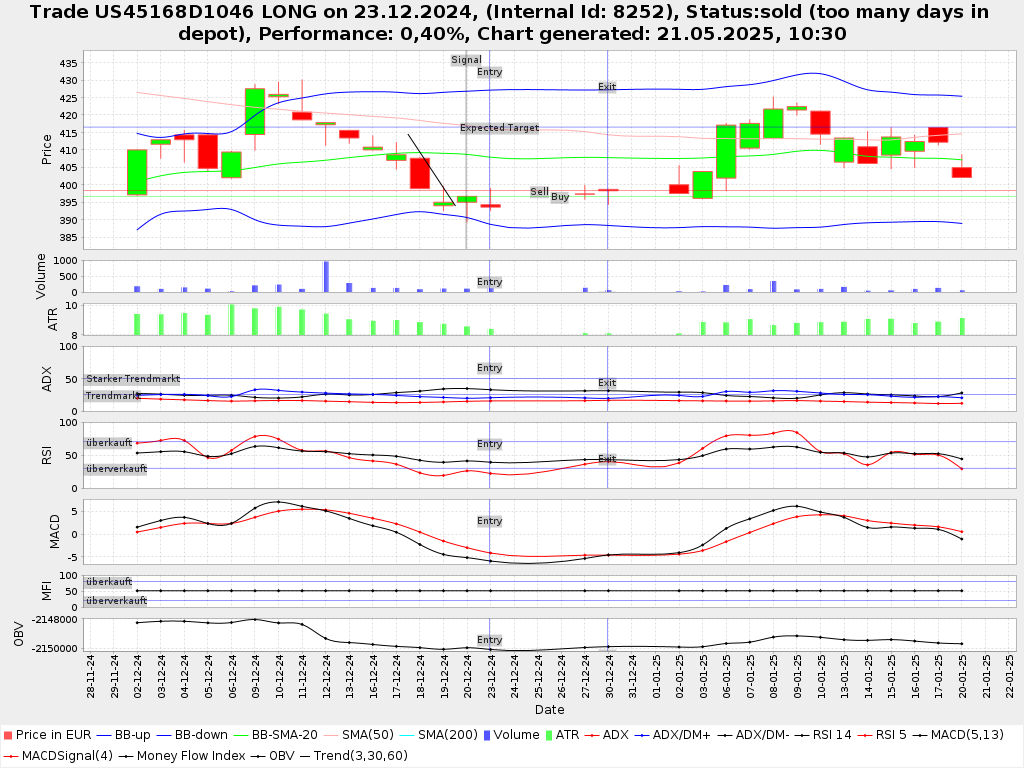Viewport: 1024px width, 768px height.
Task: Click the Buy level label
Action: 560,197
